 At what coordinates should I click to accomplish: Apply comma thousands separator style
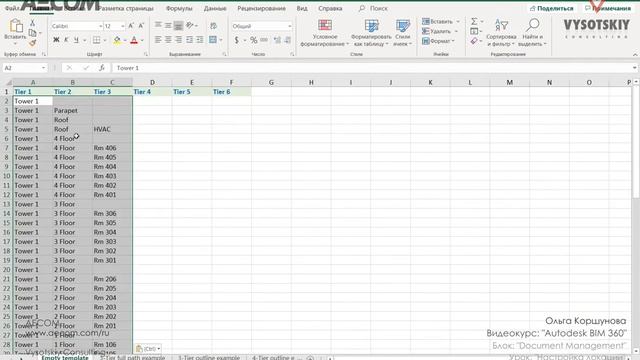[264, 40]
